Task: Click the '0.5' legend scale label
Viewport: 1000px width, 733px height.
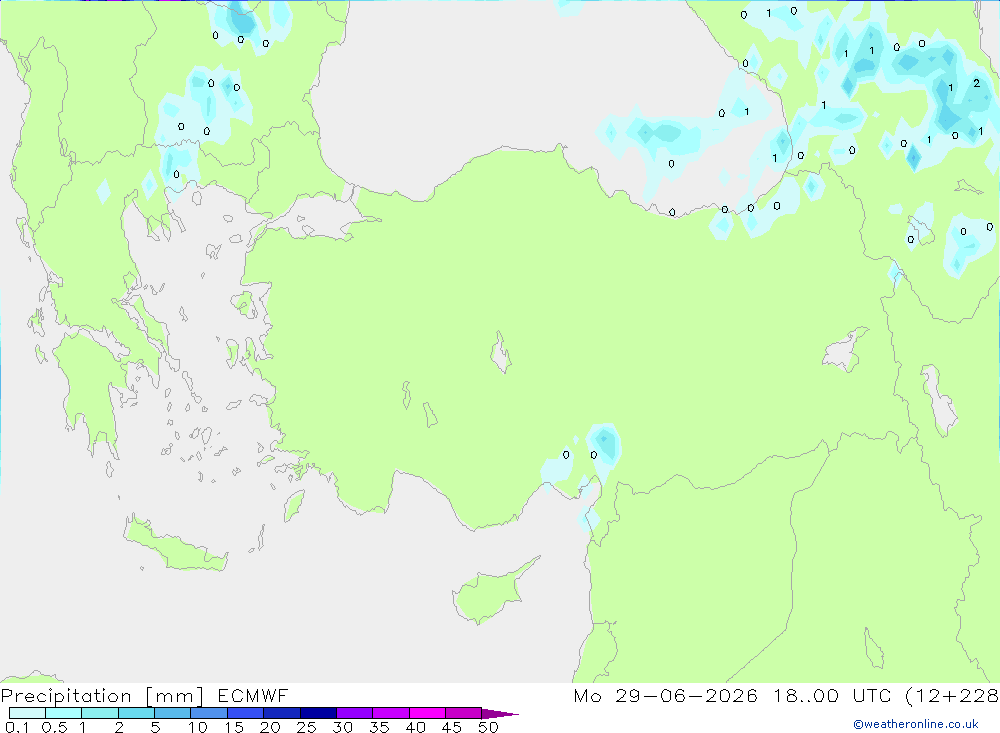Action: point(54,727)
